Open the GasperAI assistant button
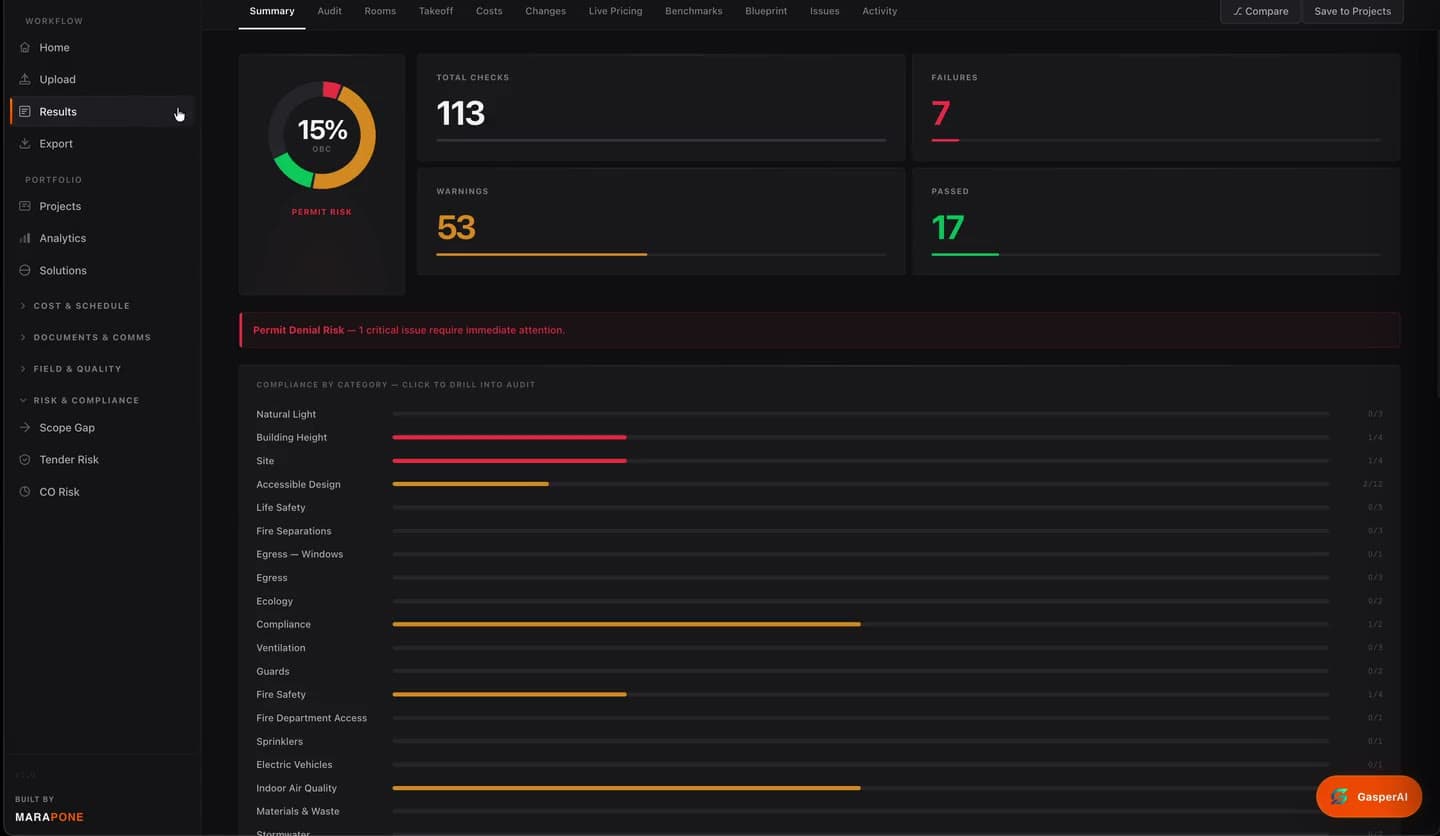 point(1369,796)
